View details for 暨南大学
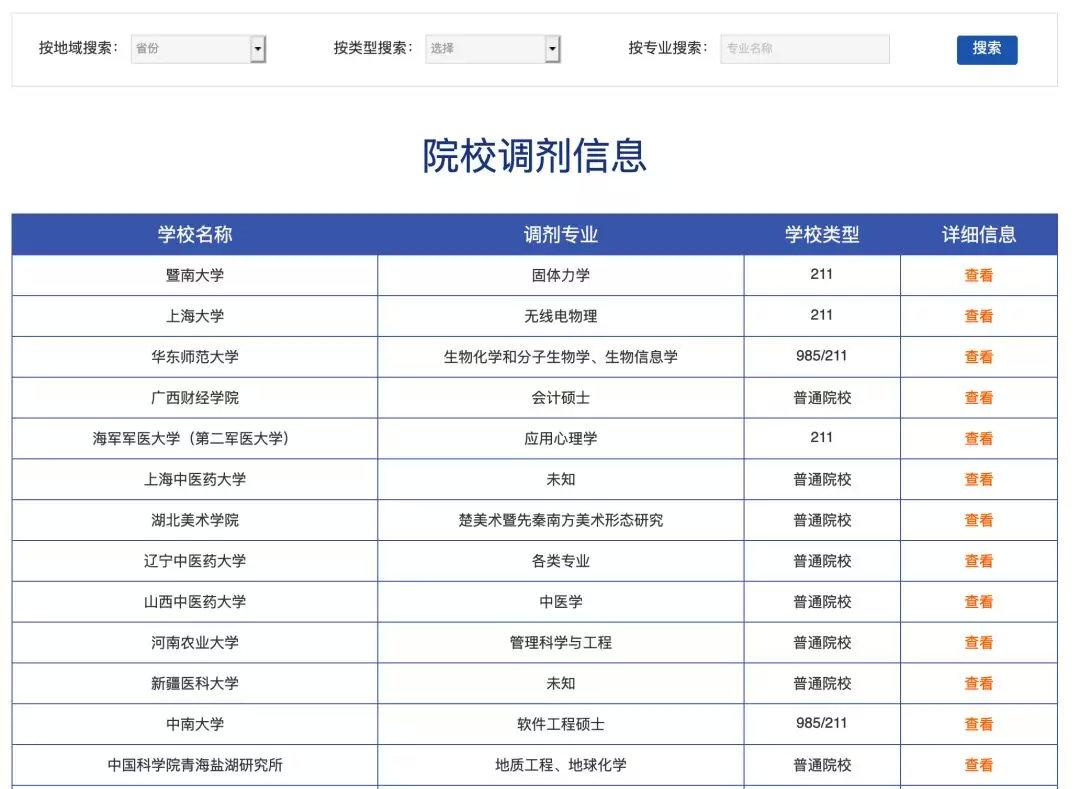The width and height of the screenshot is (1080, 789). pos(979,275)
